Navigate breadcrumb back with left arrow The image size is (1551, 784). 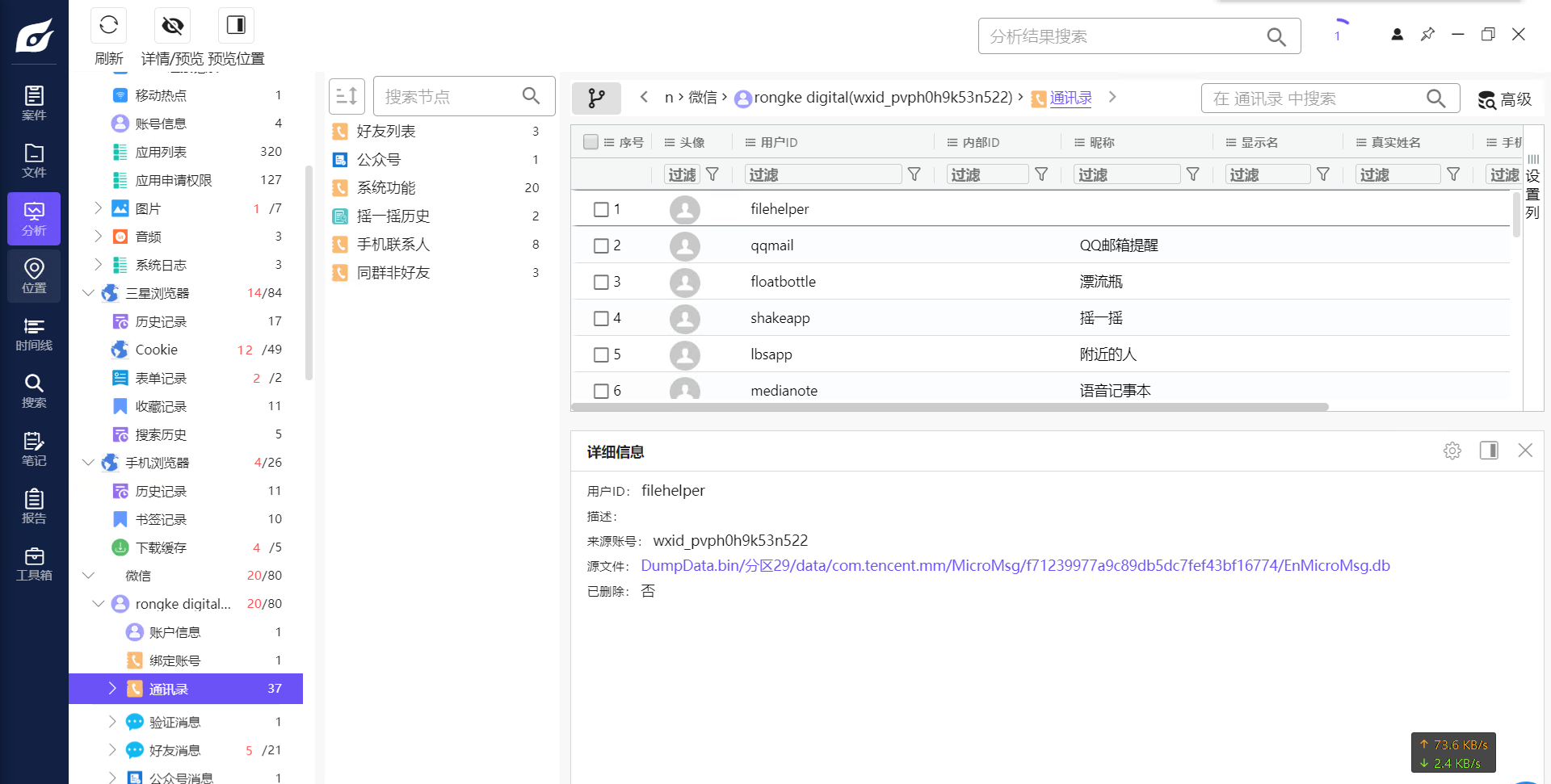click(644, 98)
